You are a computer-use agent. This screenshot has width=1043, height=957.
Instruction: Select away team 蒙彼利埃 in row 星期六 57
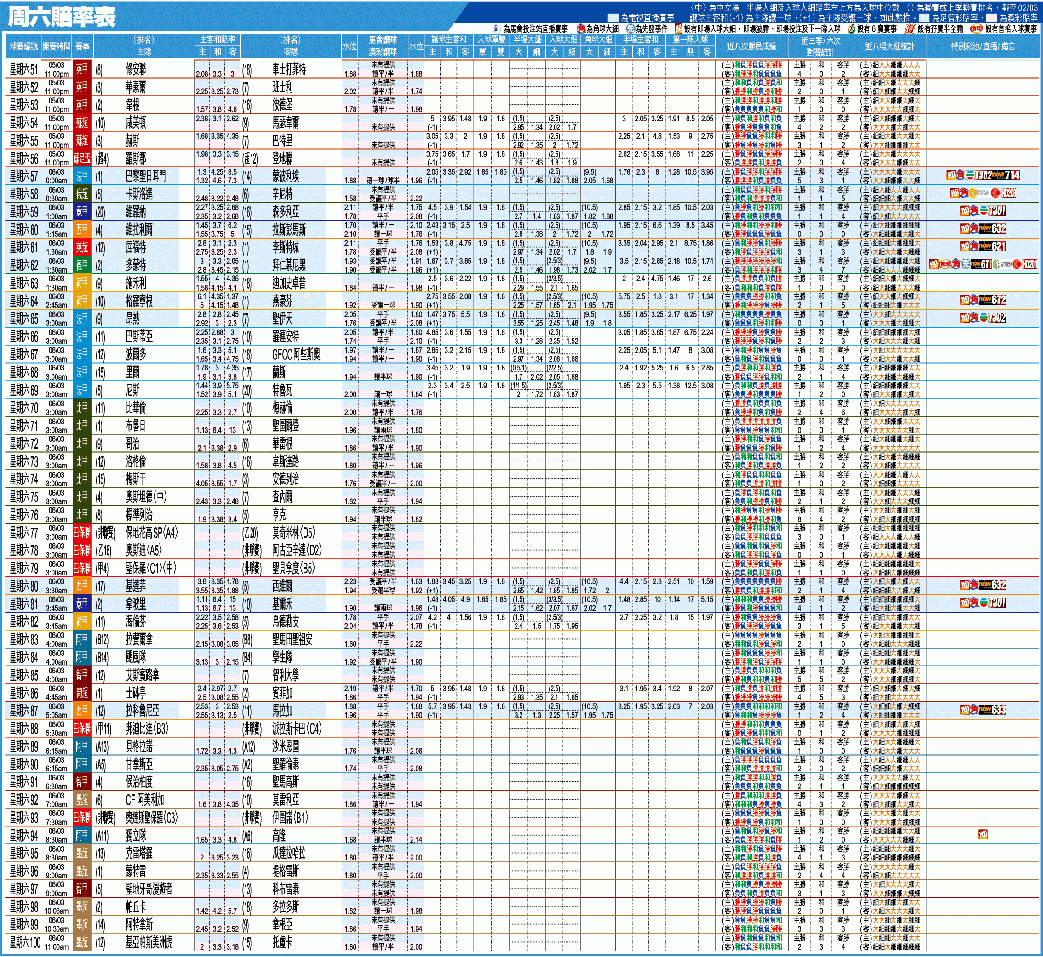[x=285, y=176]
